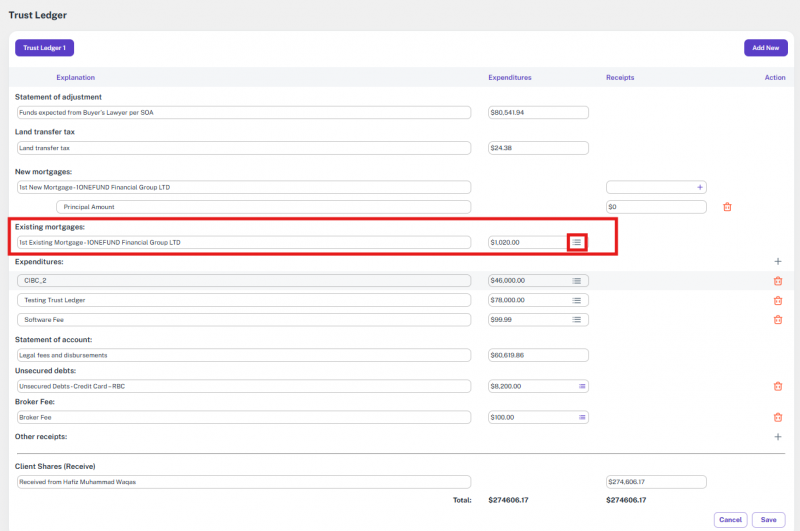Delete the CIBC_2 expenditure row
This screenshot has width=800, height=531.
tap(777, 281)
